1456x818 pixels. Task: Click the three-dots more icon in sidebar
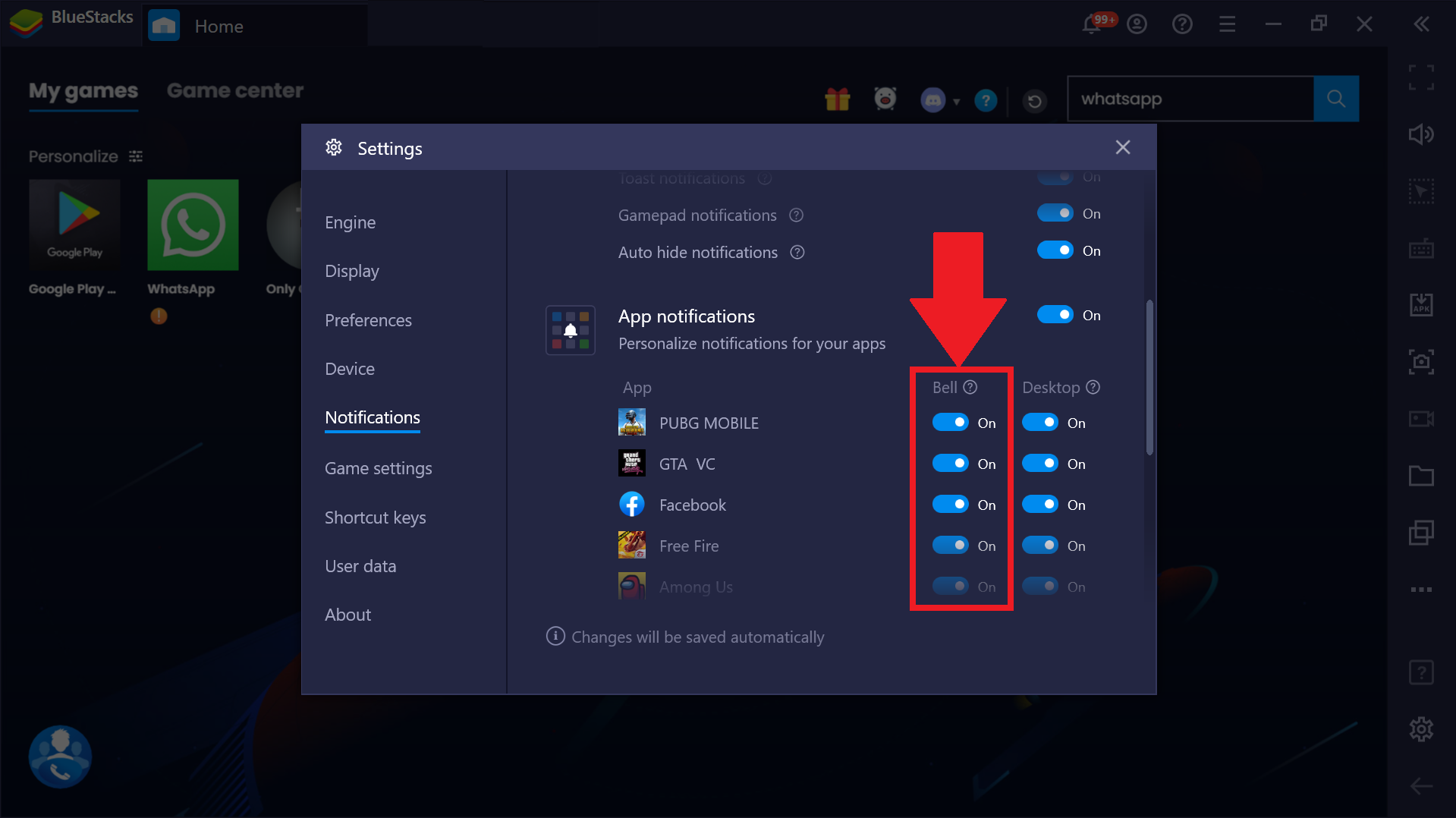point(1421,590)
